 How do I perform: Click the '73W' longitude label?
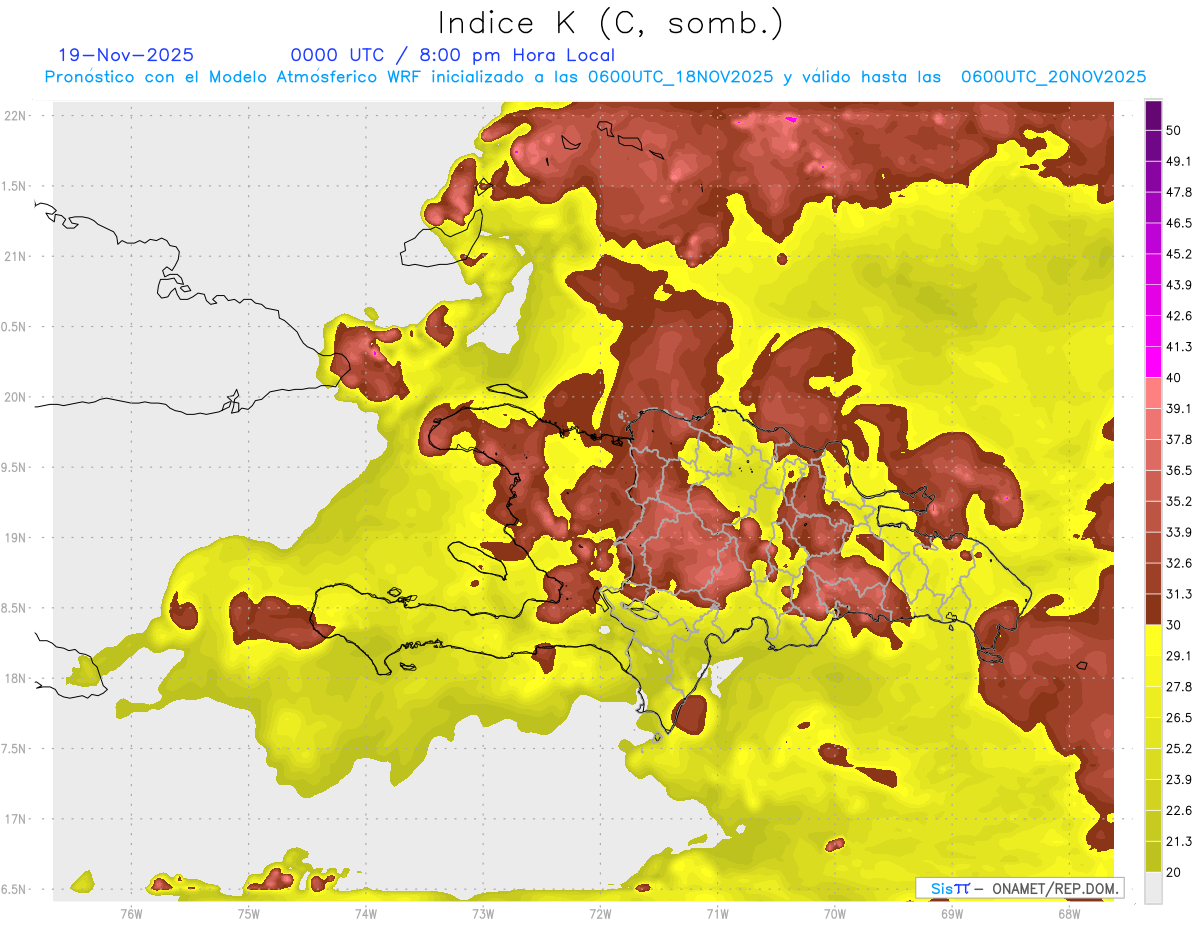(x=483, y=913)
